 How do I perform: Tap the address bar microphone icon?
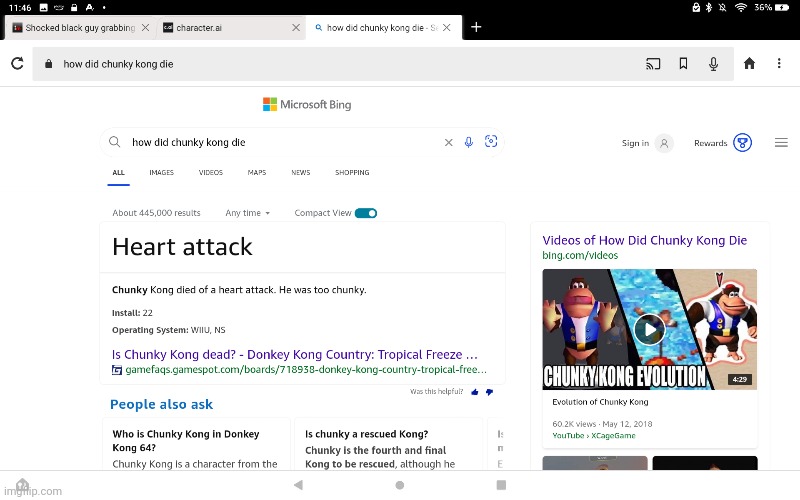point(713,64)
